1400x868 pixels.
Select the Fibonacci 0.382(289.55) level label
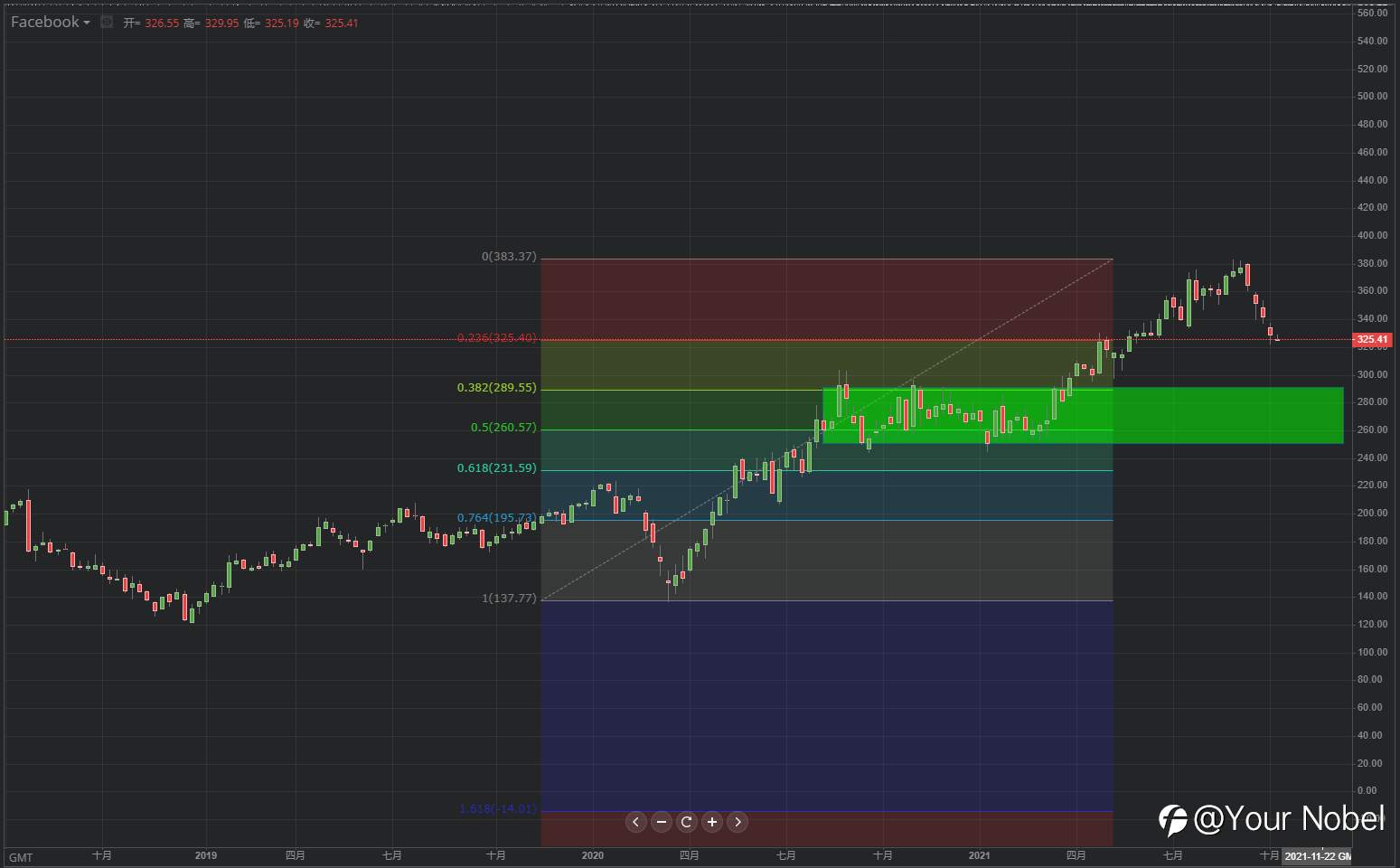click(496, 388)
